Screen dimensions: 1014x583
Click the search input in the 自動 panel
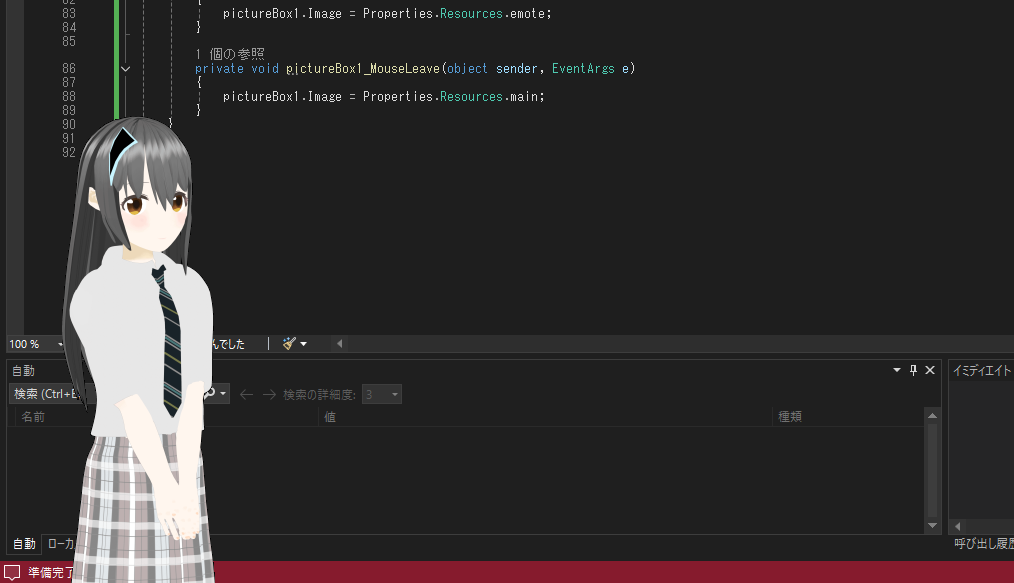[50, 394]
